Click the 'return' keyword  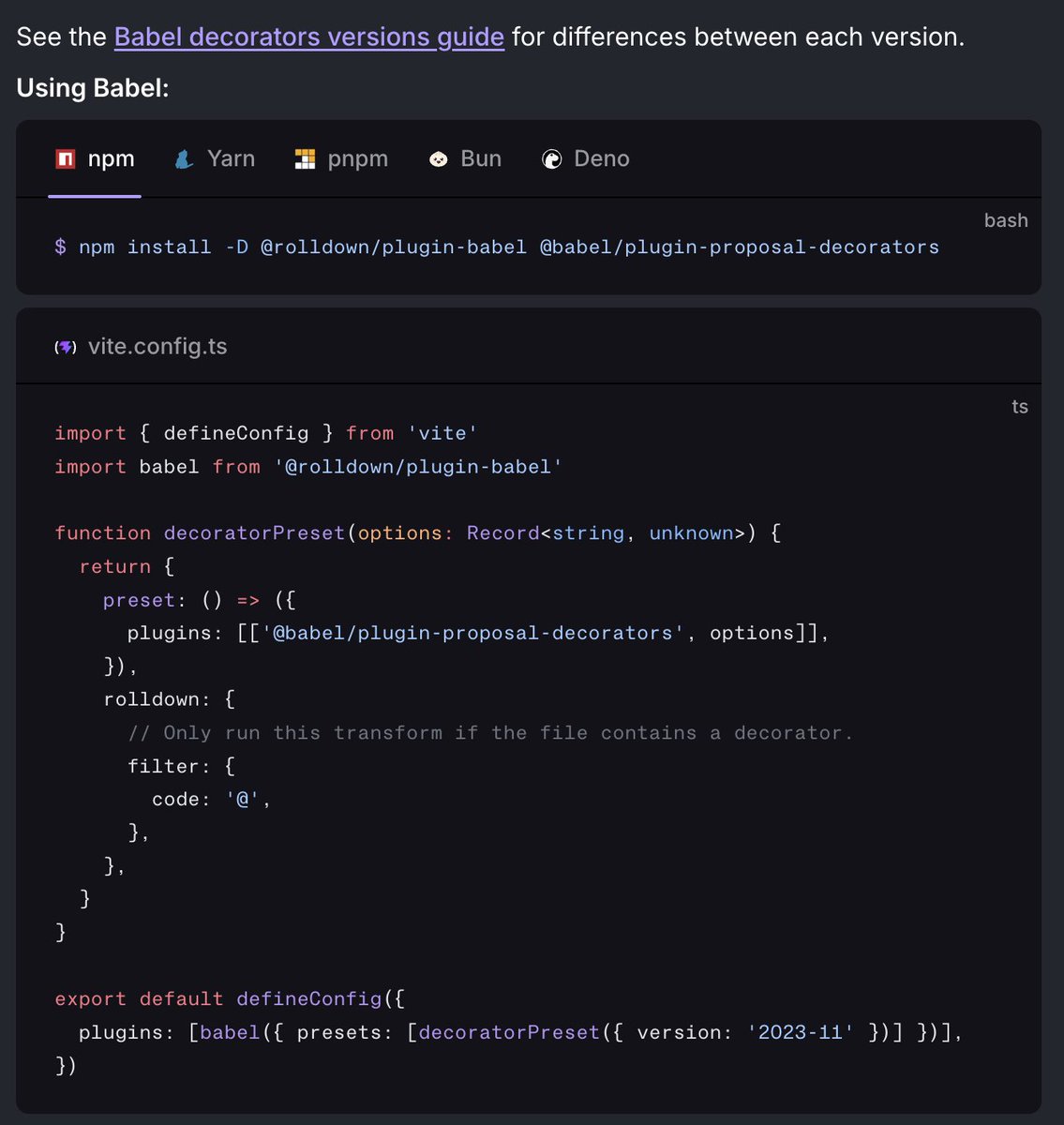115,566
